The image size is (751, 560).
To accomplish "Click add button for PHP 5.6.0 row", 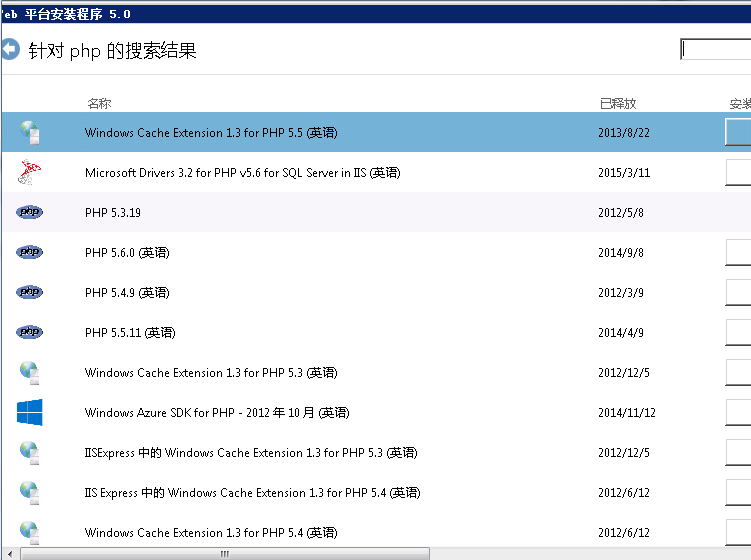I will point(738,252).
